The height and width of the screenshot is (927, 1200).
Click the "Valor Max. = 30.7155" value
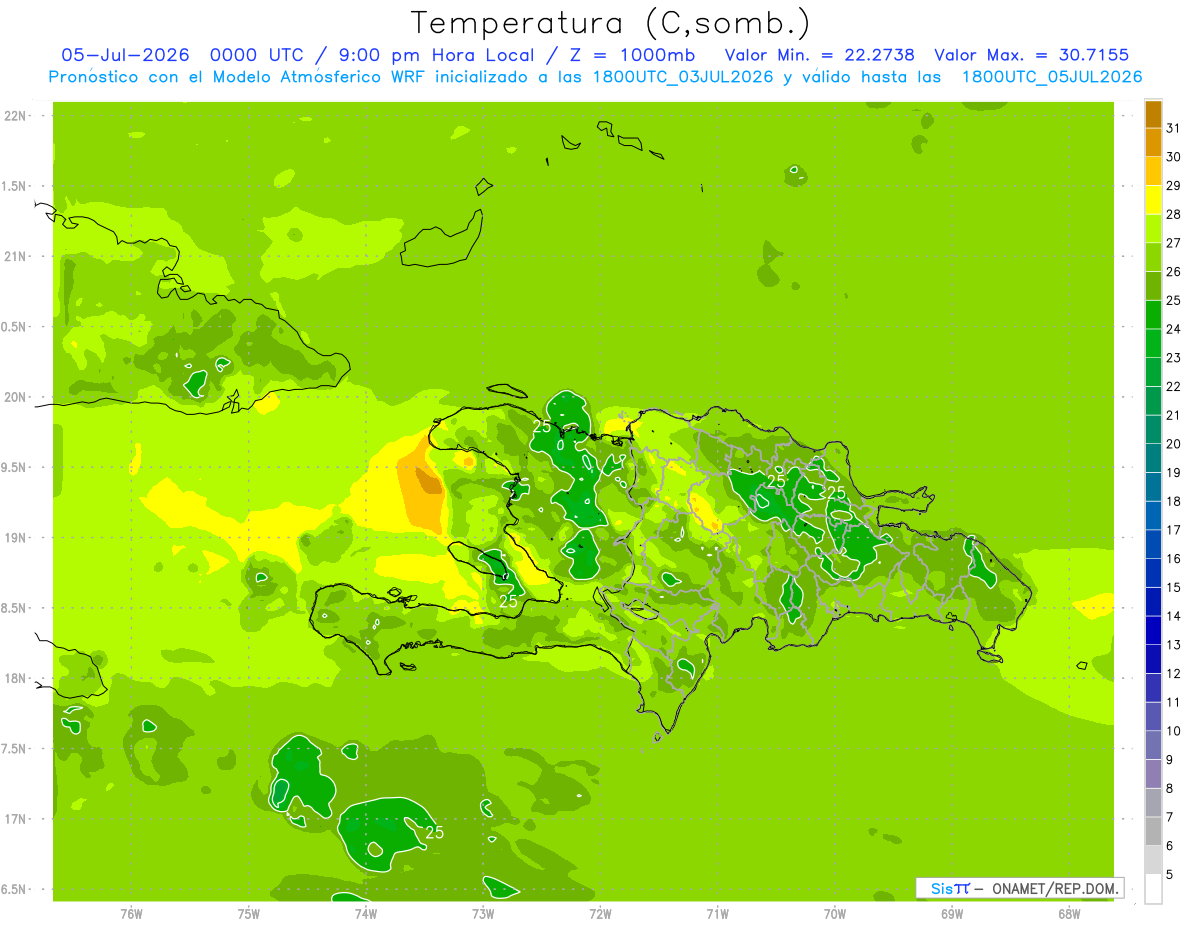pos(1031,55)
